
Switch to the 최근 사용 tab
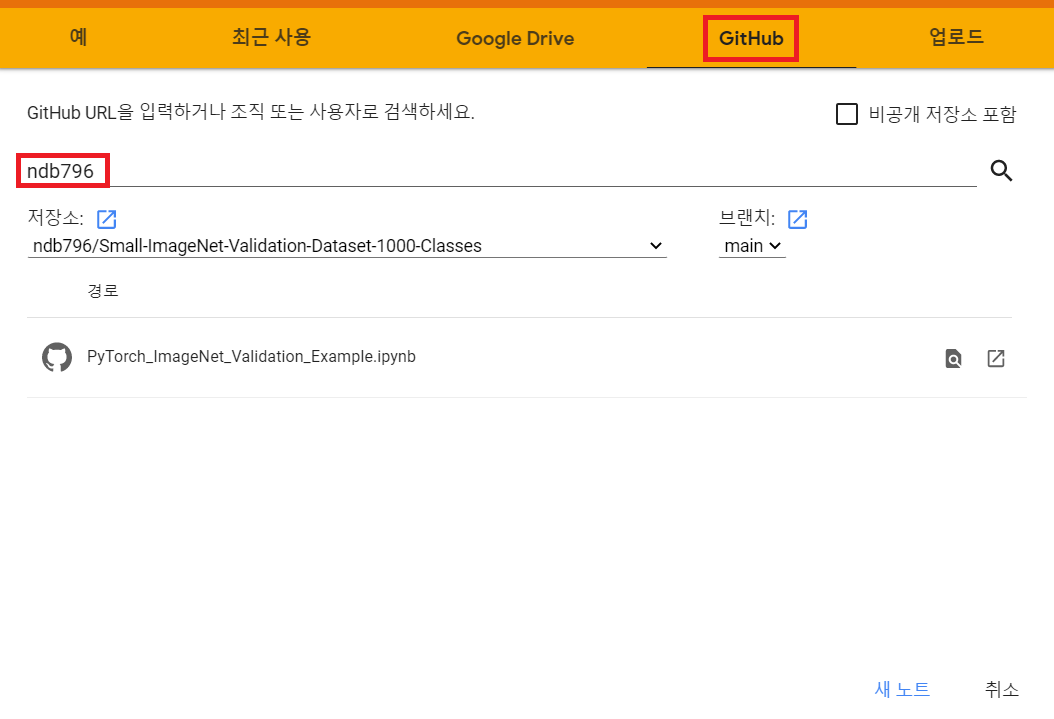click(272, 37)
